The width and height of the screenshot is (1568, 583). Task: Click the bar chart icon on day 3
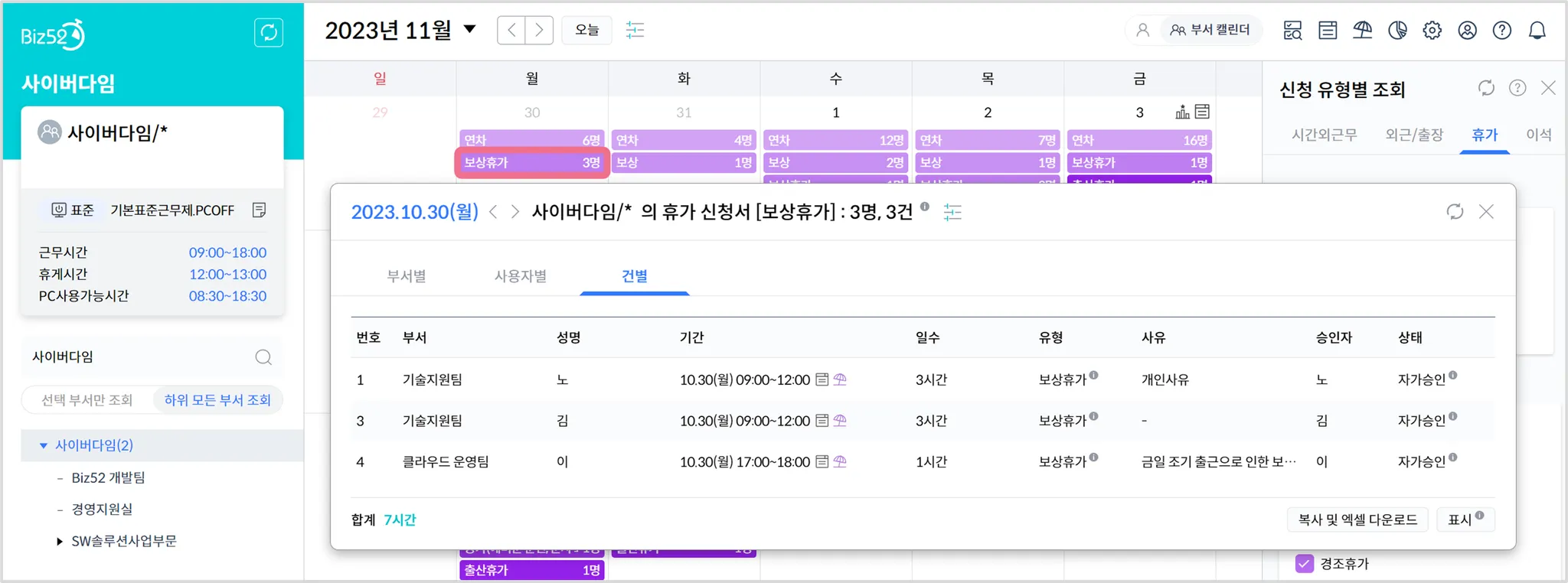pos(1183,112)
